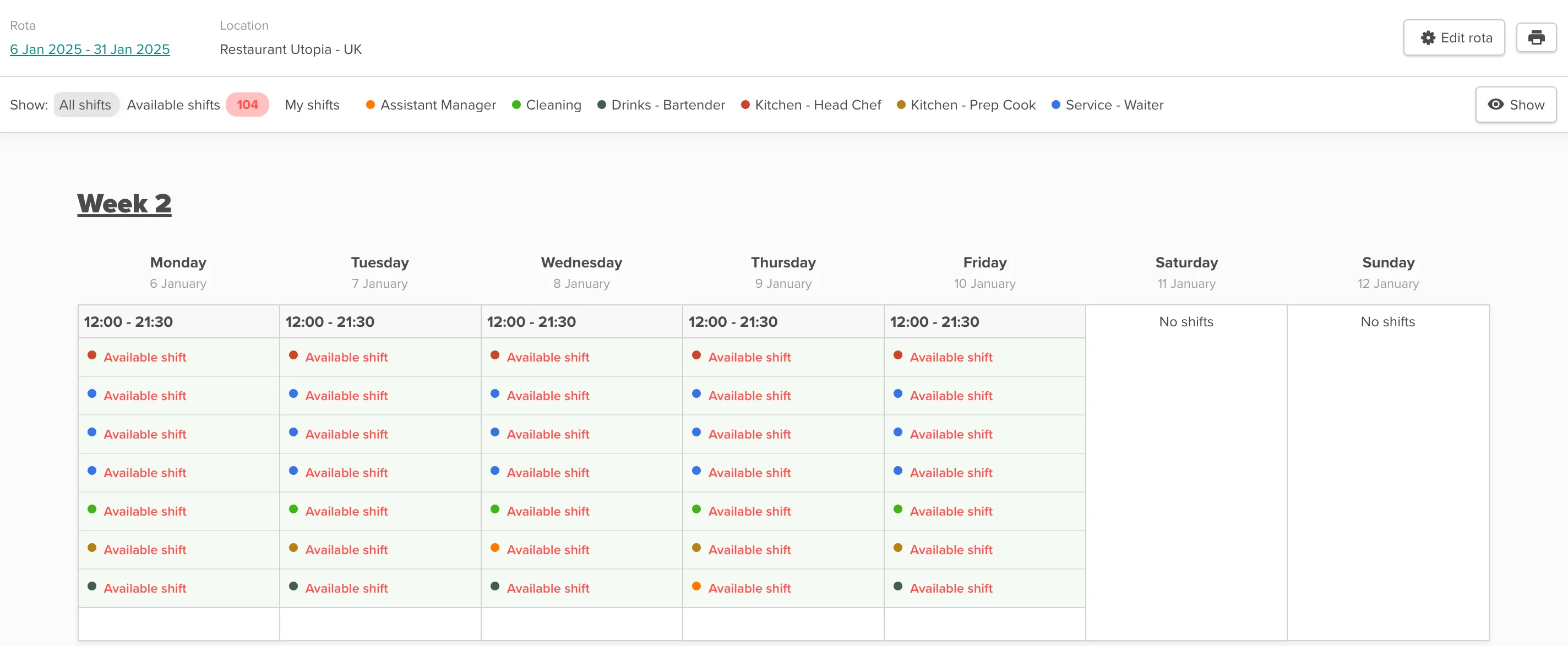The image size is (1568, 646).
Task: Enable the My shifts filter
Action: pyautogui.click(x=312, y=104)
